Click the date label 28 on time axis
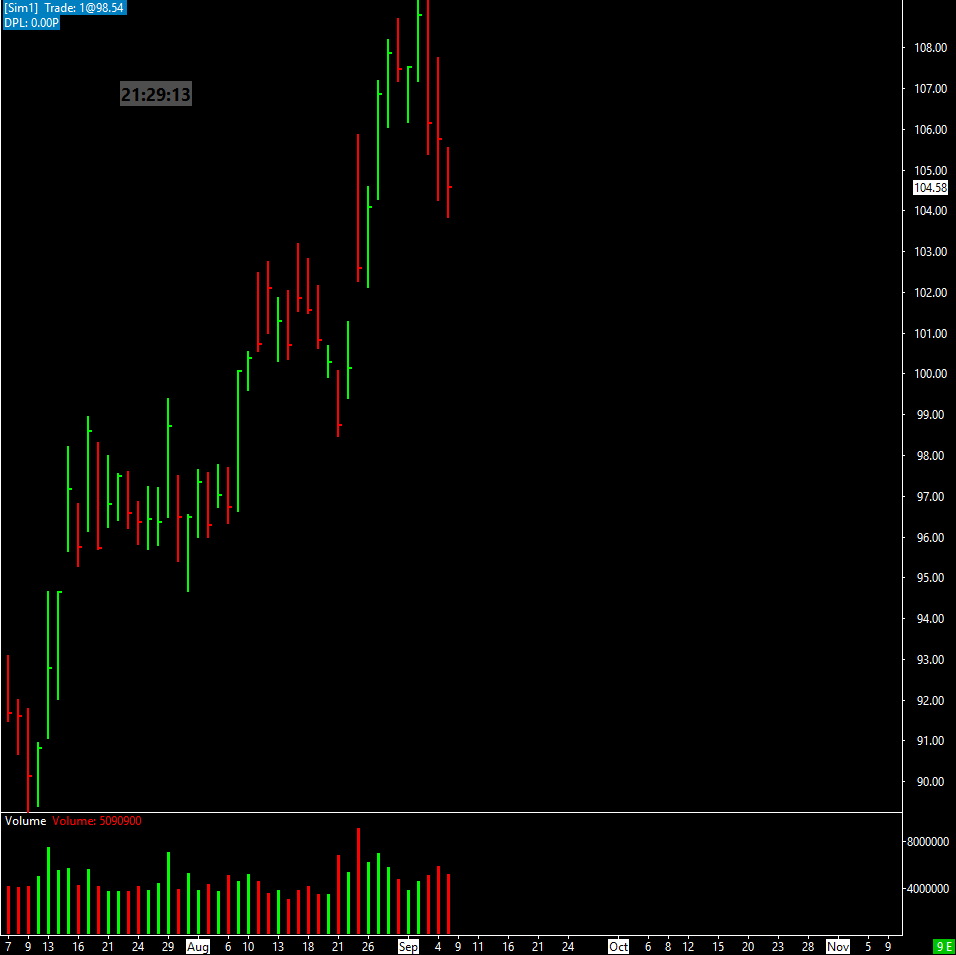The image size is (956, 955). tap(808, 947)
